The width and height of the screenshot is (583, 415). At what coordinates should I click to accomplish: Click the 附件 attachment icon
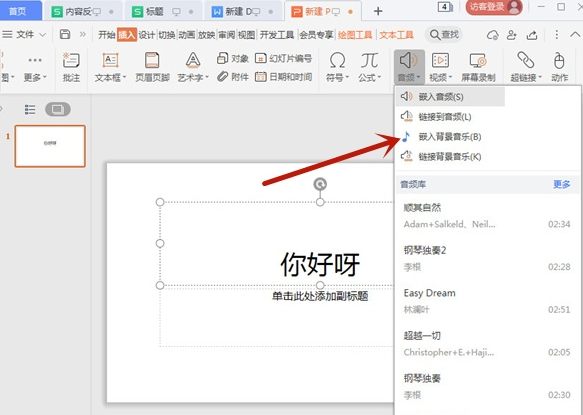(233, 77)
